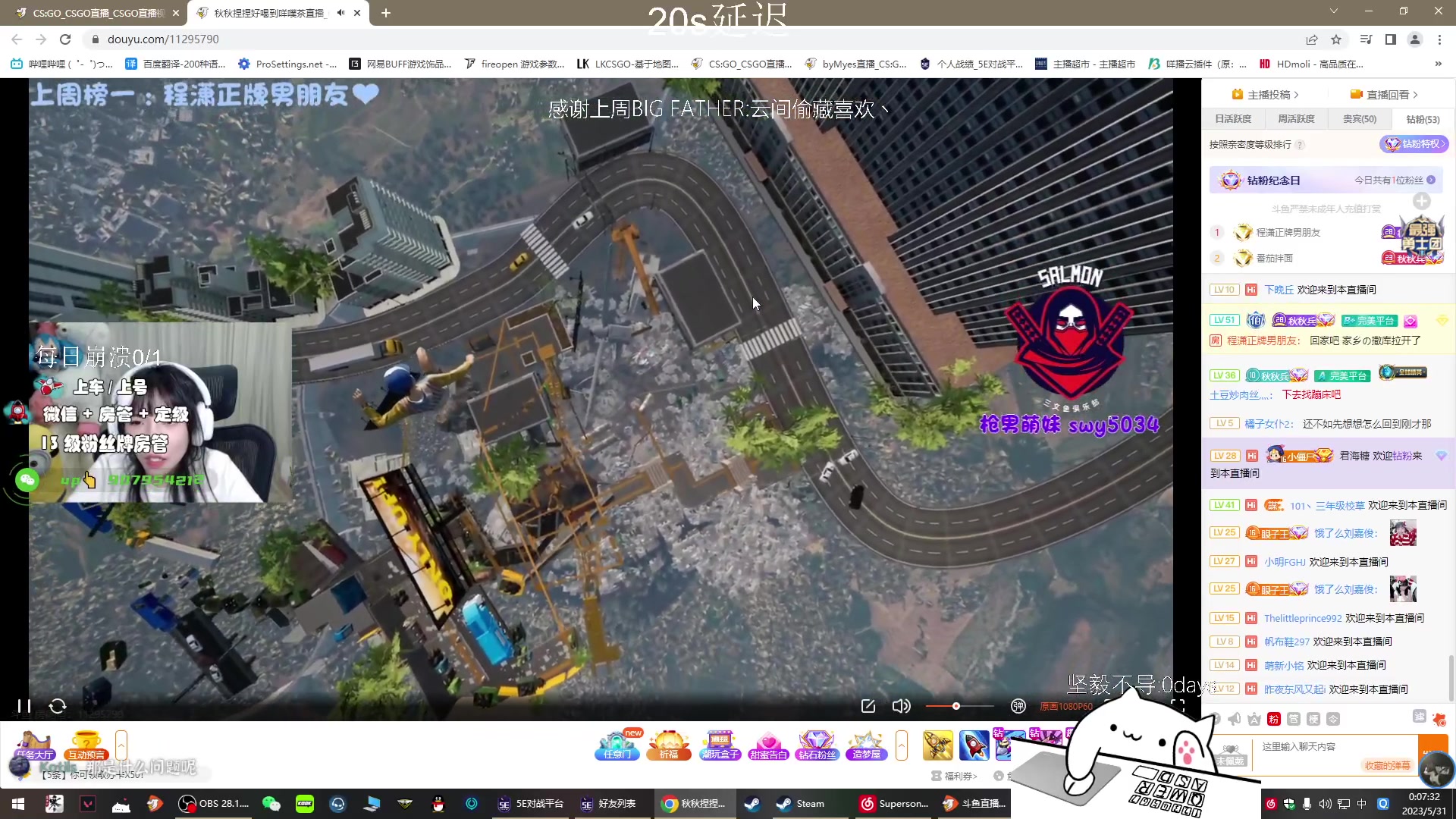Screen dimensions: 1456x819
Task: Toggle the 梗 chat option icon
Action: point(1313,719)
